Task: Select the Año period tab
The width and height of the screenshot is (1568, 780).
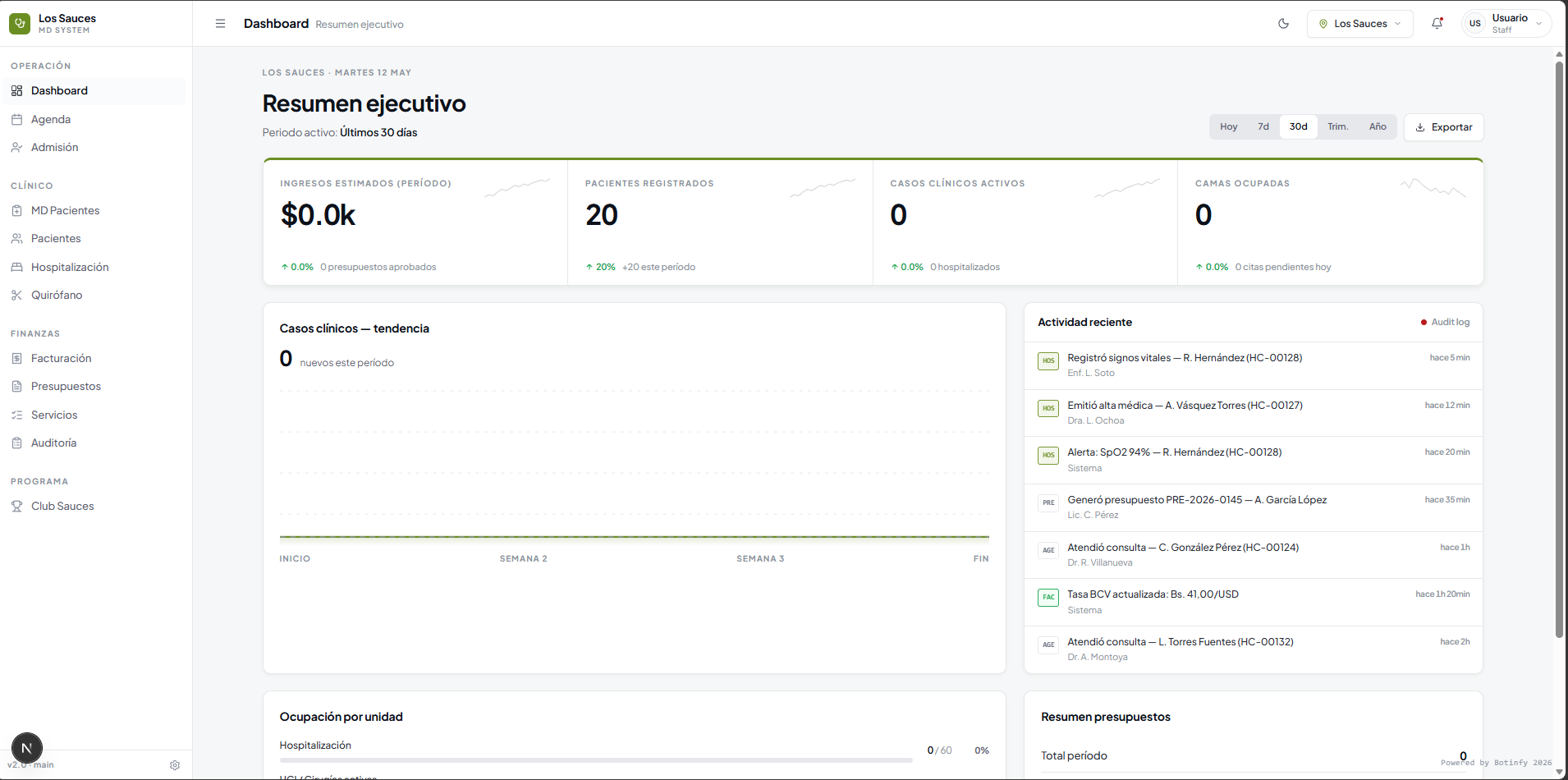Action: [x=1377, y=126]
